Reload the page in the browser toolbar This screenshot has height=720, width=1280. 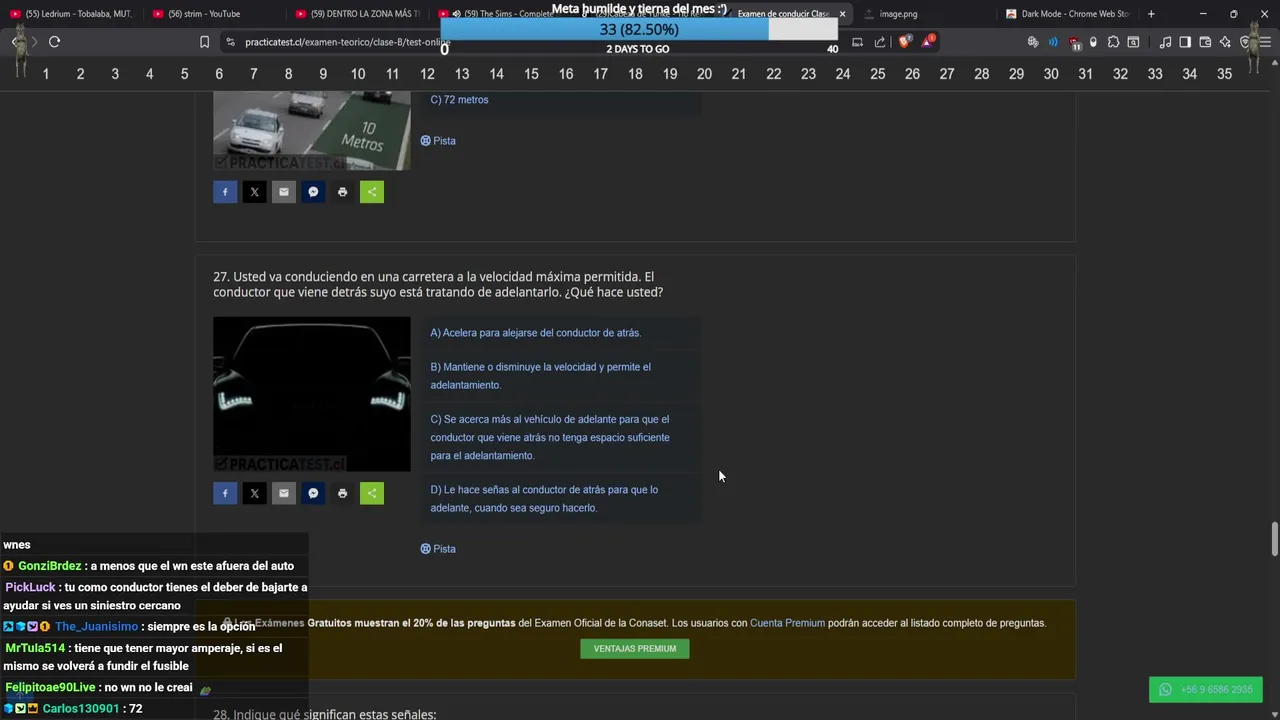[54, 42]
